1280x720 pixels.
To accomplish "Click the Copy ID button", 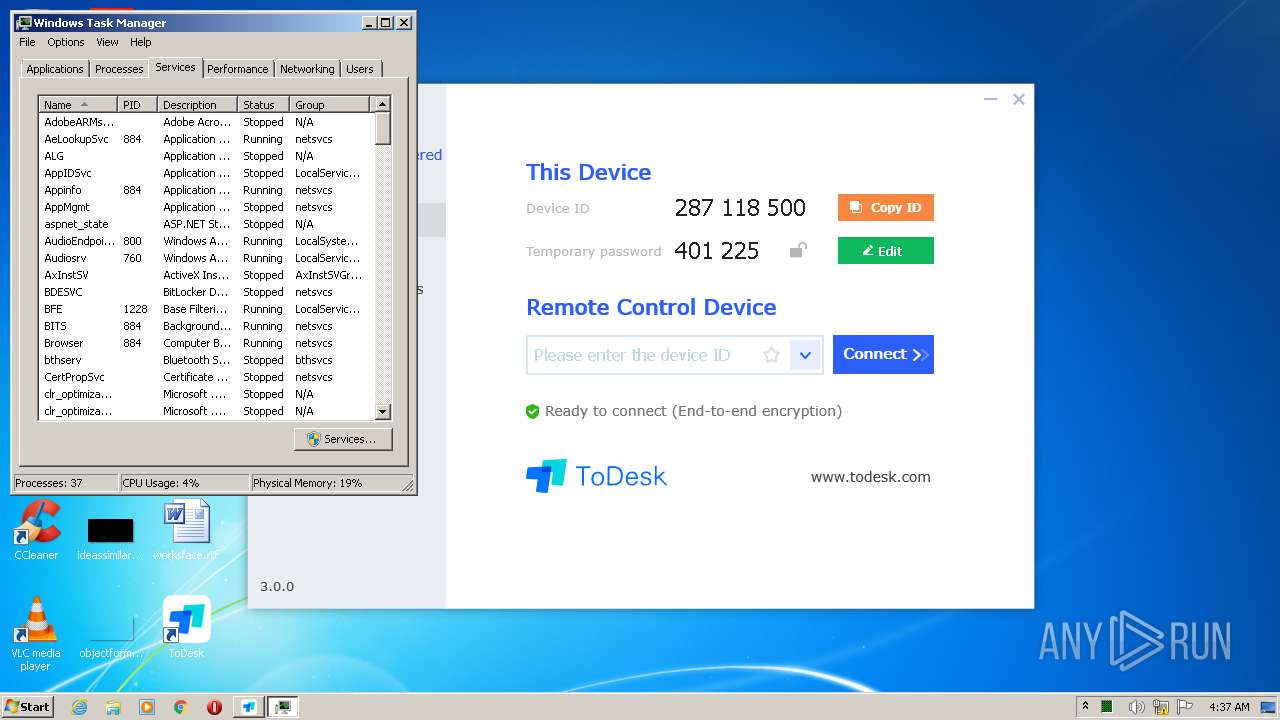I will [x=885, y=207].
